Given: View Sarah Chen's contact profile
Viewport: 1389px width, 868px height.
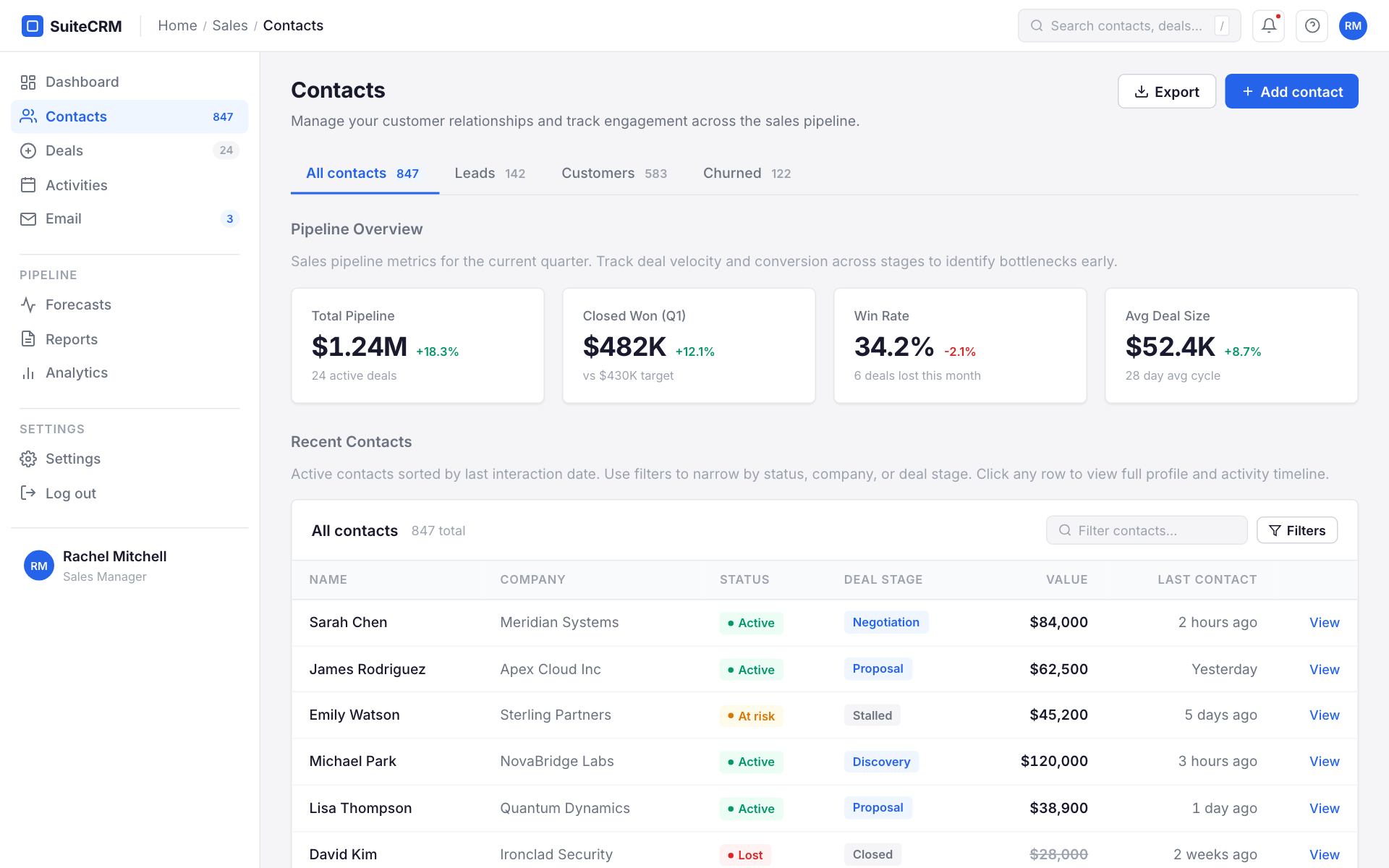Looking at the screenshot, I should tap(1324, 623).
